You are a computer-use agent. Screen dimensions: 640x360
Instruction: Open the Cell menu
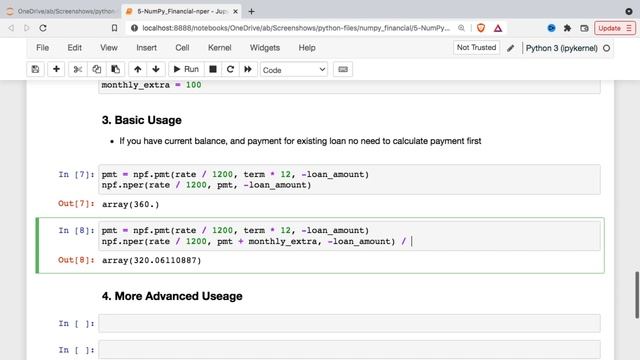click(x=182, y=48)
